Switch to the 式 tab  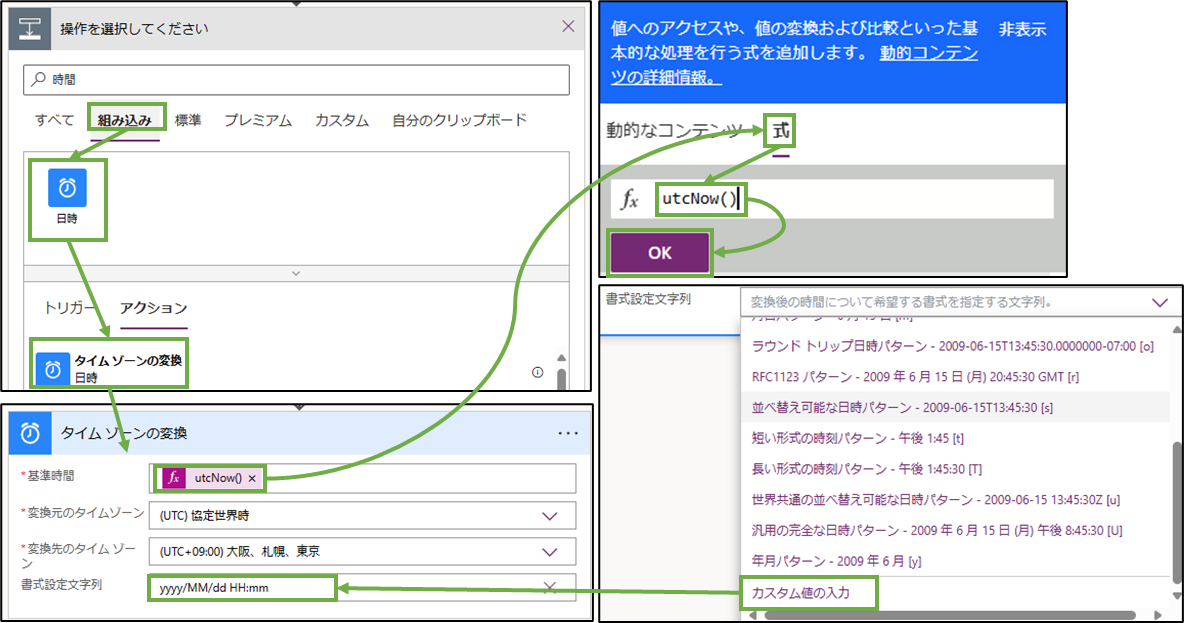(781, 131)
